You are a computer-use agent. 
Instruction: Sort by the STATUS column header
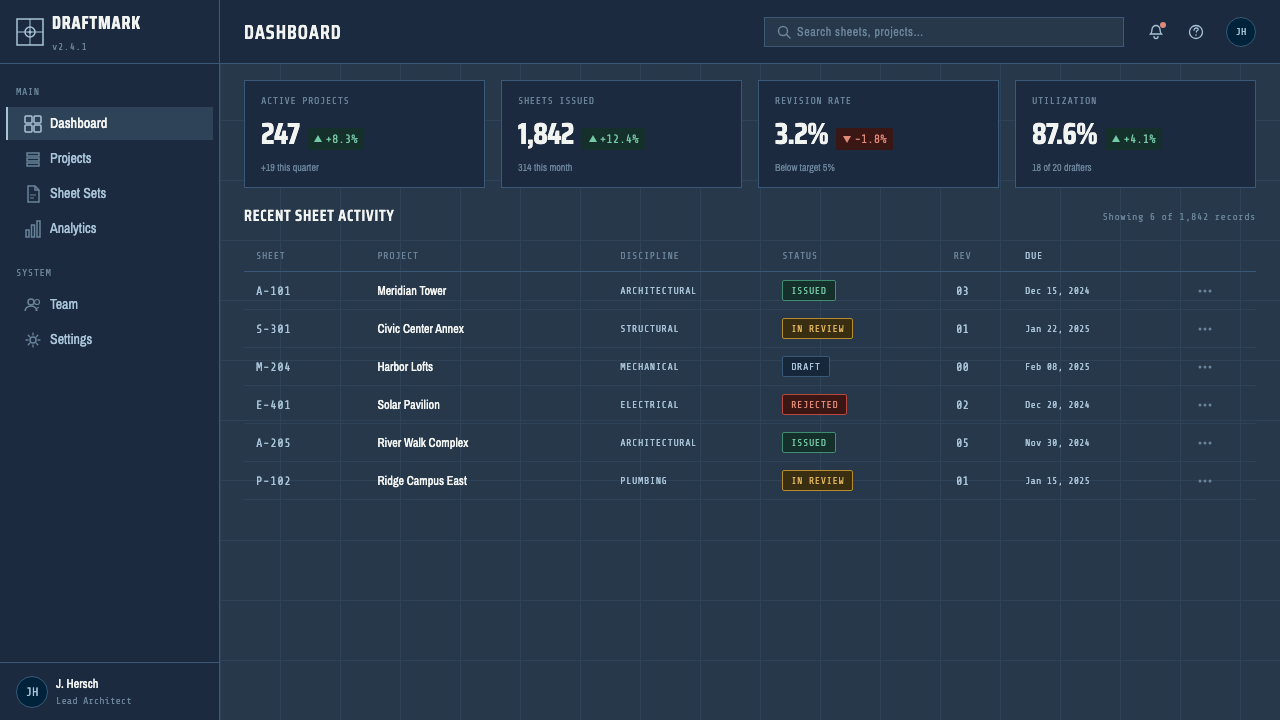[x=800, y=256]
